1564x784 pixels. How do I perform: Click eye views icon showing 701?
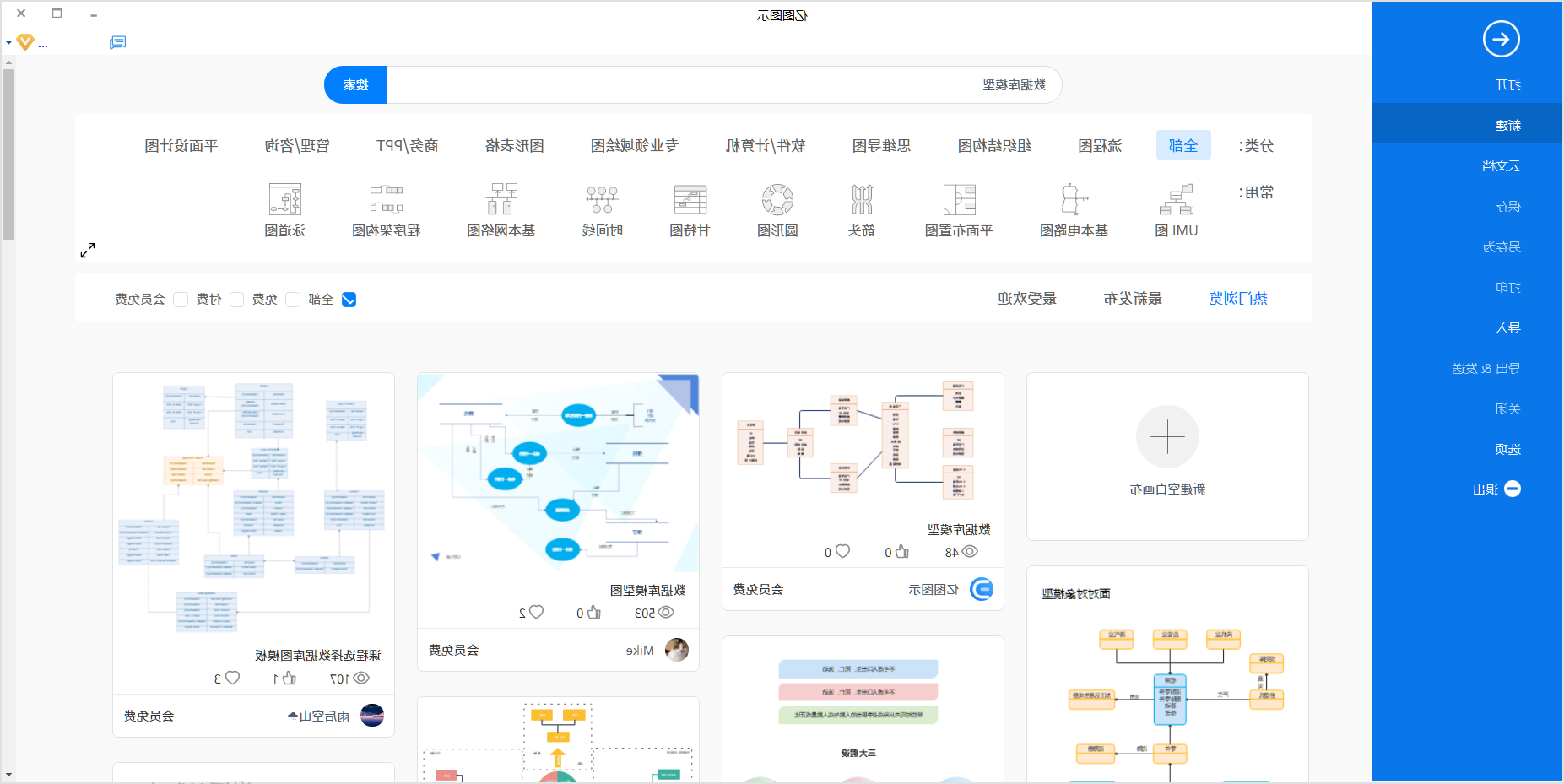pyautogui.click(x=361, y=678)
